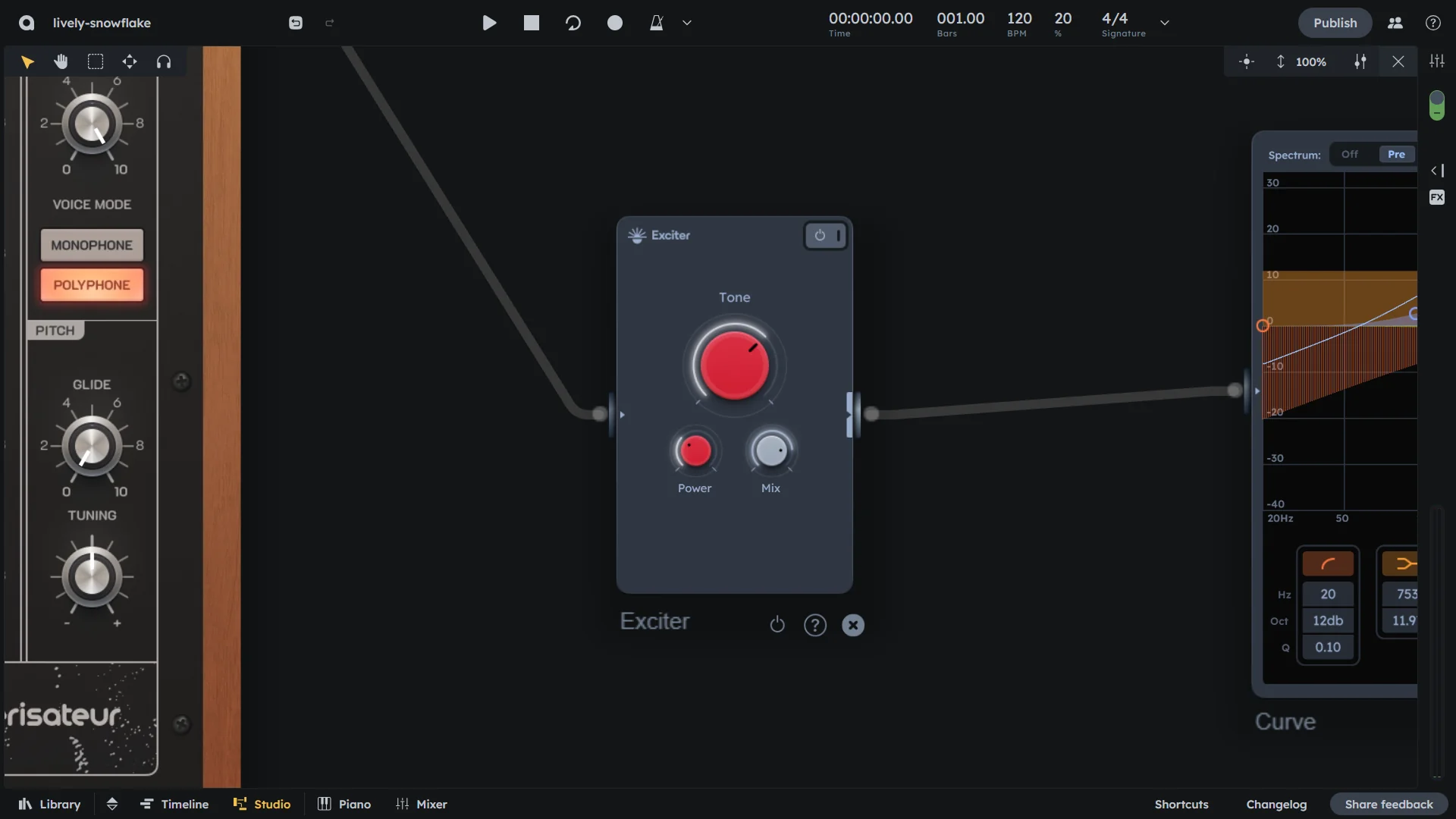Activate the rectangle selection tool
The image size is (1456, 819).
click(95, 61)
